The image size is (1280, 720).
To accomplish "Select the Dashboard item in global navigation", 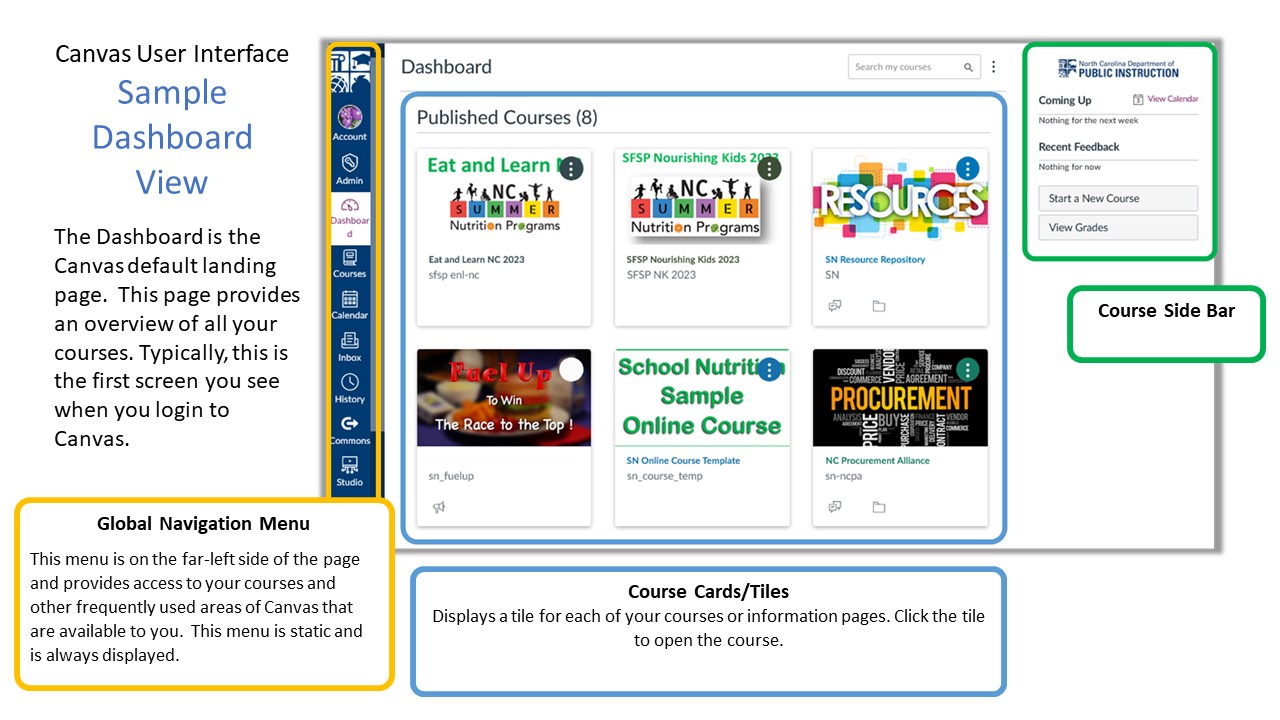I will click(350, 215).
